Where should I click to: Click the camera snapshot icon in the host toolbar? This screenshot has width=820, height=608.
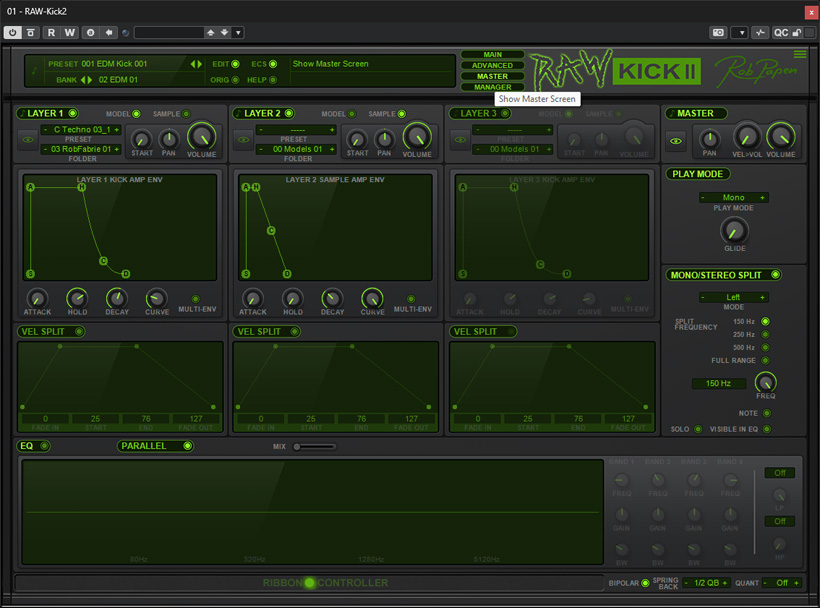718,32
